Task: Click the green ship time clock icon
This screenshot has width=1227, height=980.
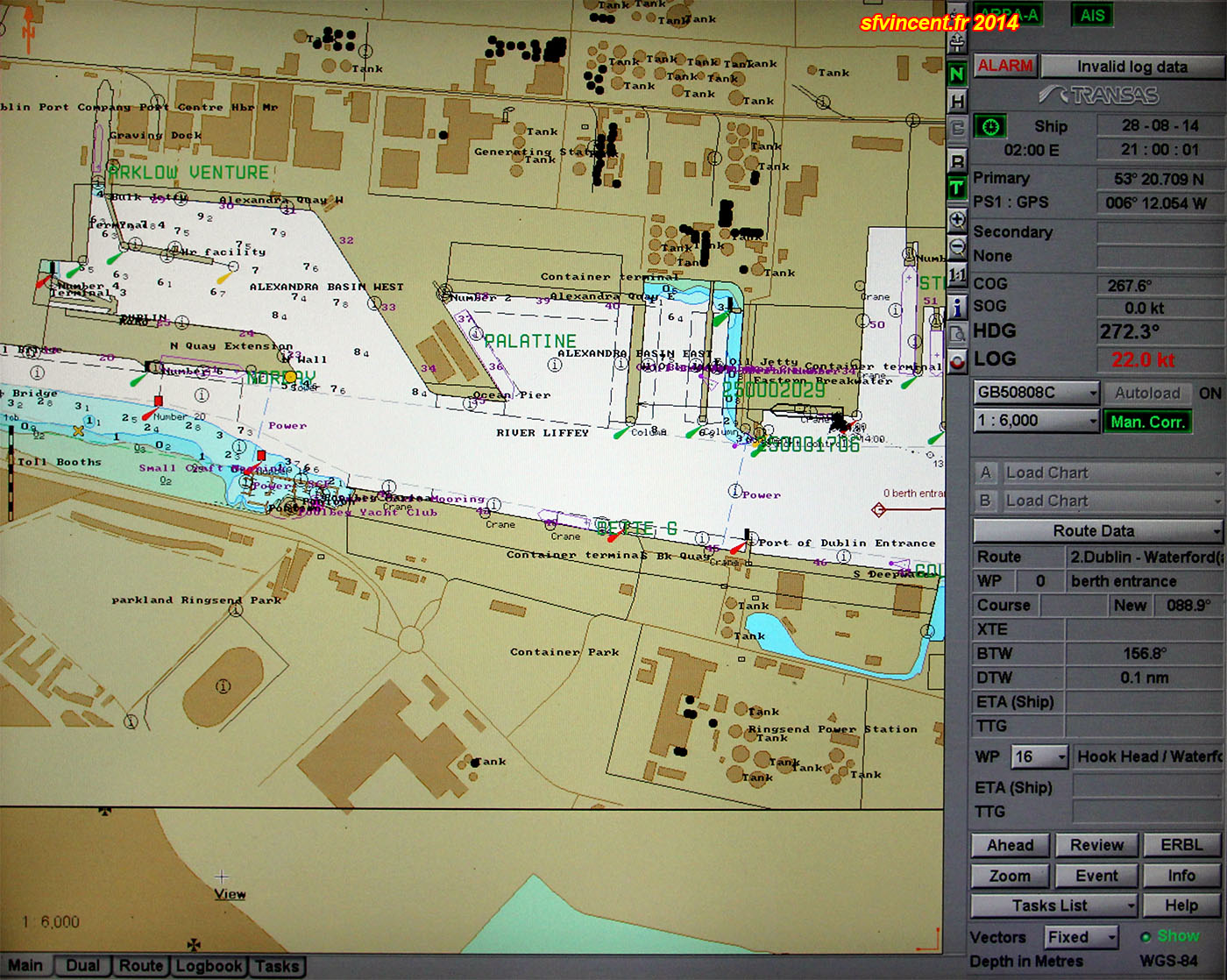Action: point(990,127)
